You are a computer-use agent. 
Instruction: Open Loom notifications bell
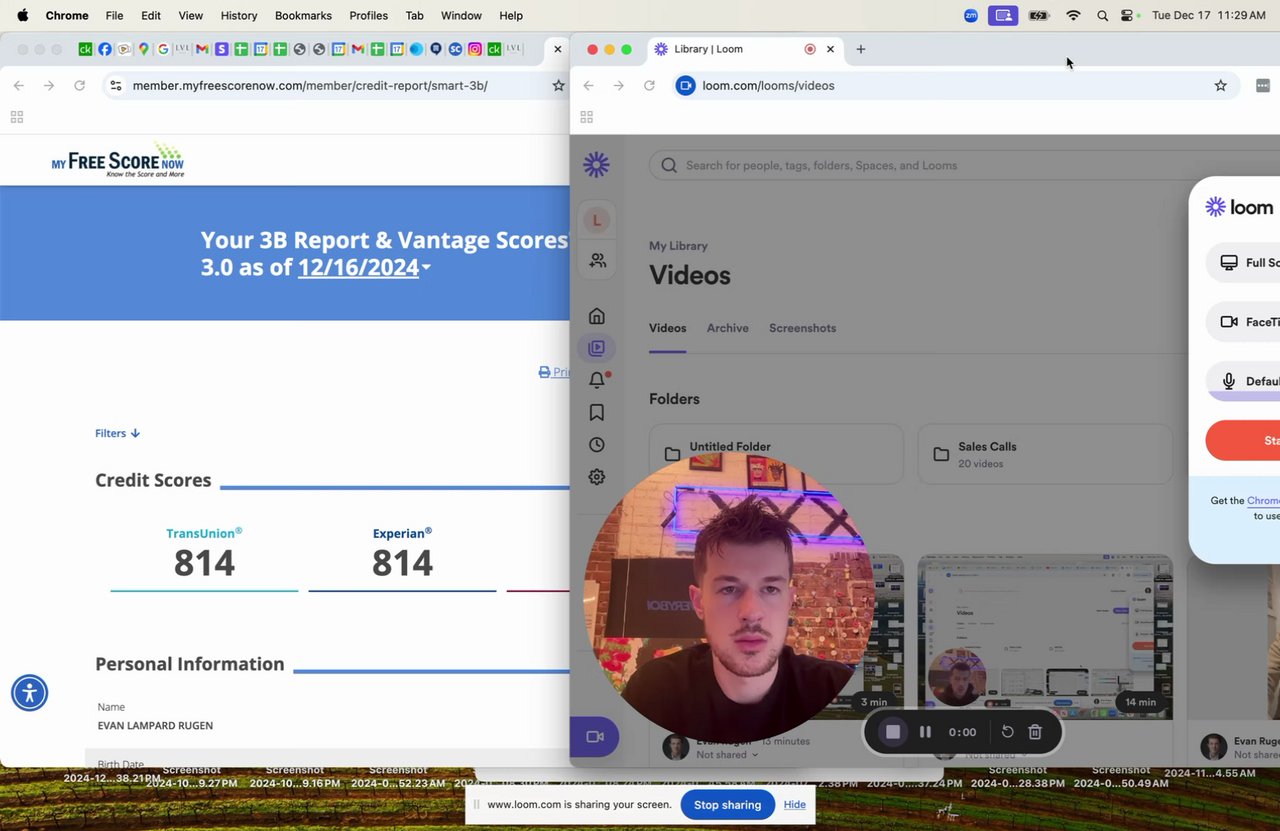tap(597, 380)
